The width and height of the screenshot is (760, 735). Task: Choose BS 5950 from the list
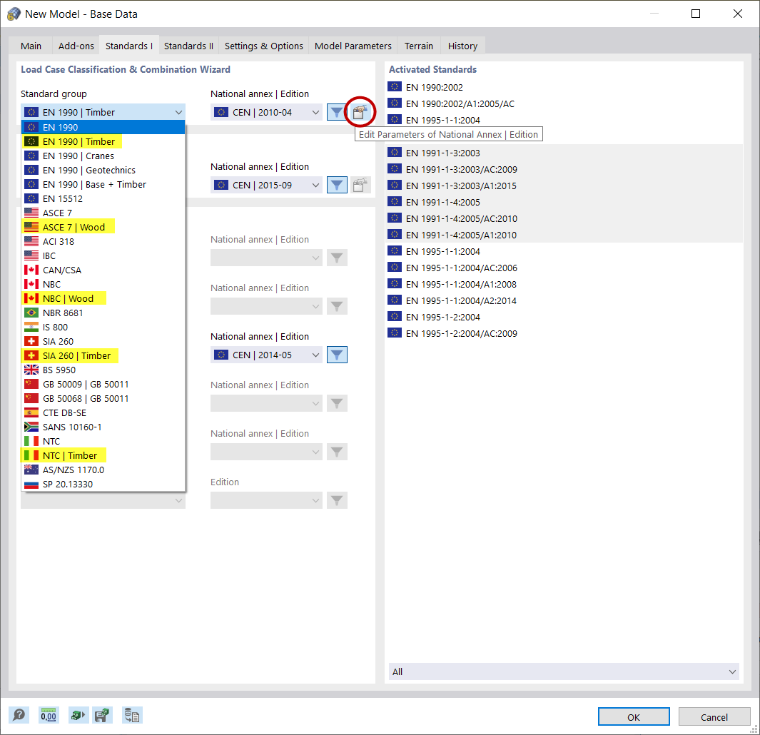[103, 370]
